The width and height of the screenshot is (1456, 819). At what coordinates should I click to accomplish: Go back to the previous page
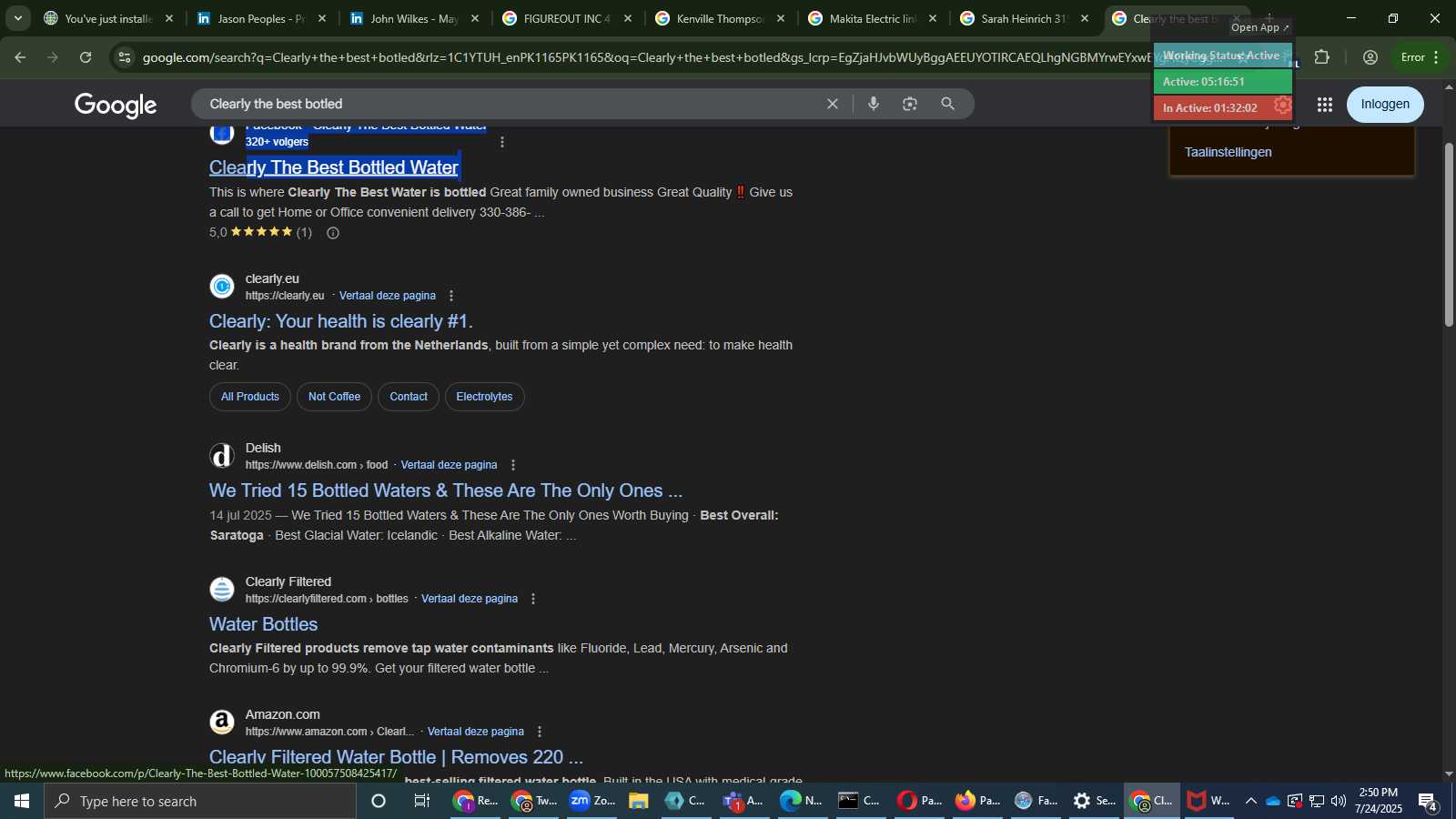20,57
